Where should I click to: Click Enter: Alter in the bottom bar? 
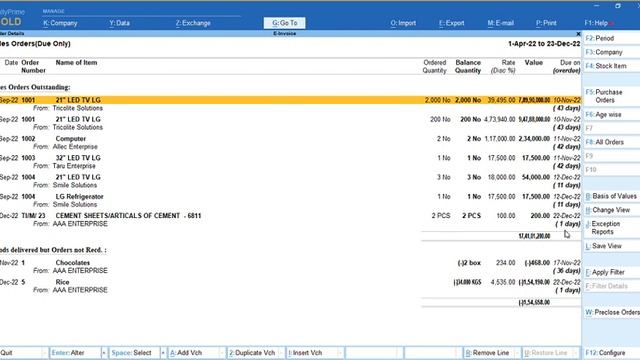(75, 353)
